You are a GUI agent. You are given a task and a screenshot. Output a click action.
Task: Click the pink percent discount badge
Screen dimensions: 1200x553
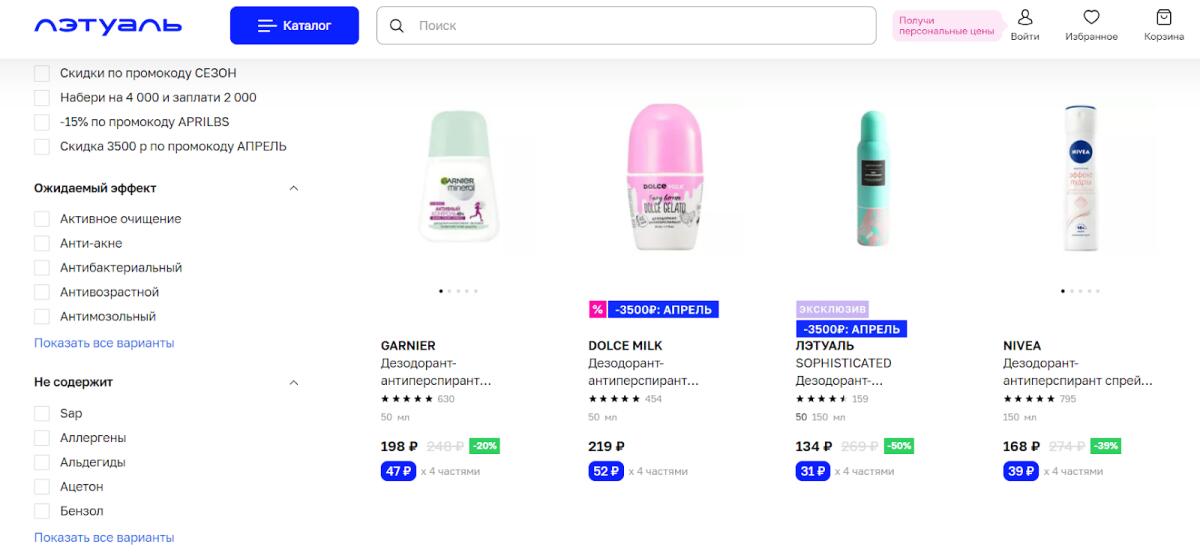pyautogui.click(x=597, y=310)
